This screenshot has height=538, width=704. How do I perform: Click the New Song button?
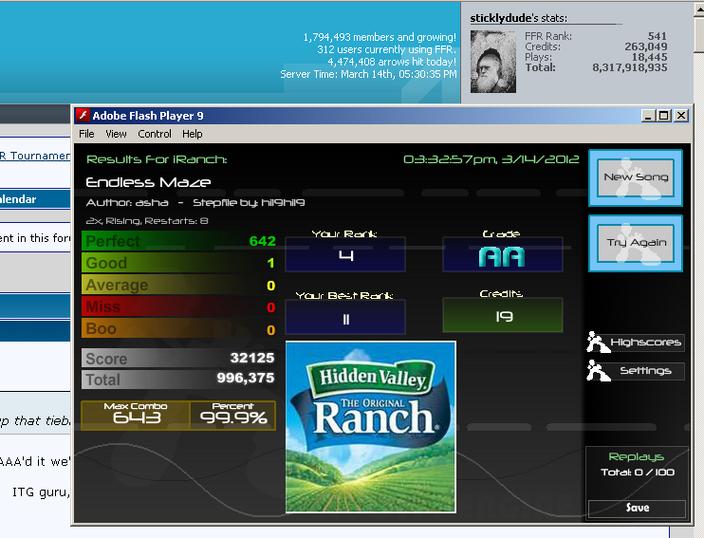(635, 178)
